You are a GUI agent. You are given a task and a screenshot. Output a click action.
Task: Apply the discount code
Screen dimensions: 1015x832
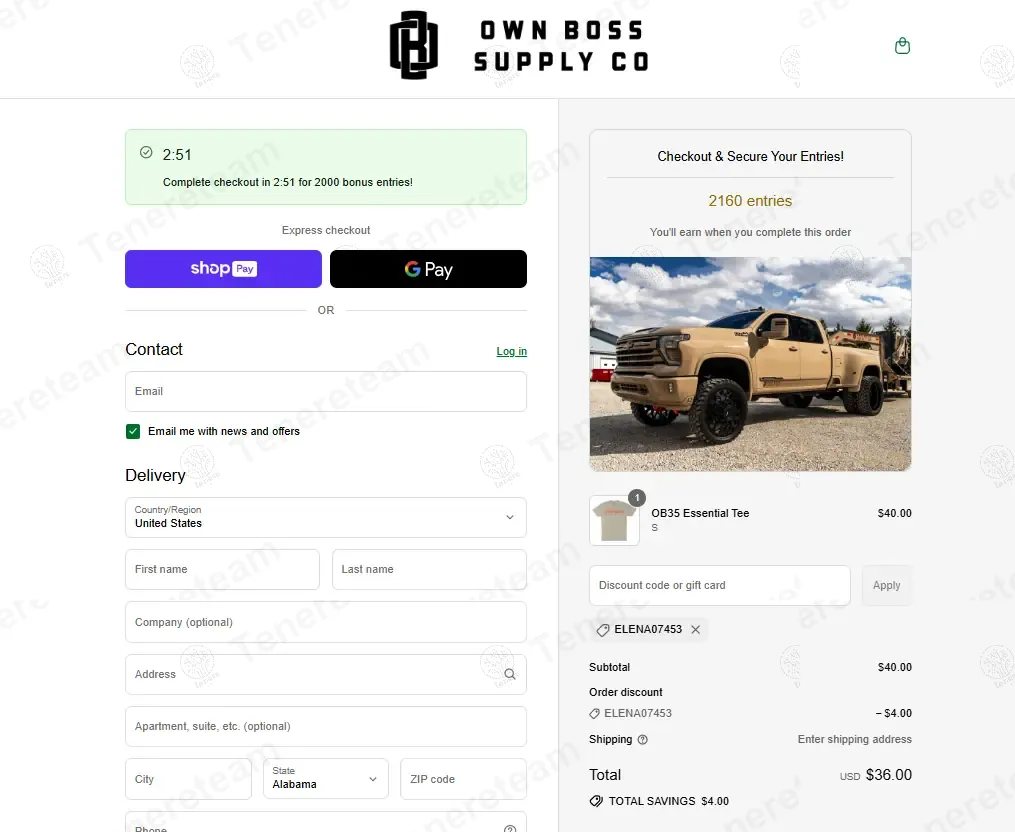pyautogui.click(x=886, y=585)
